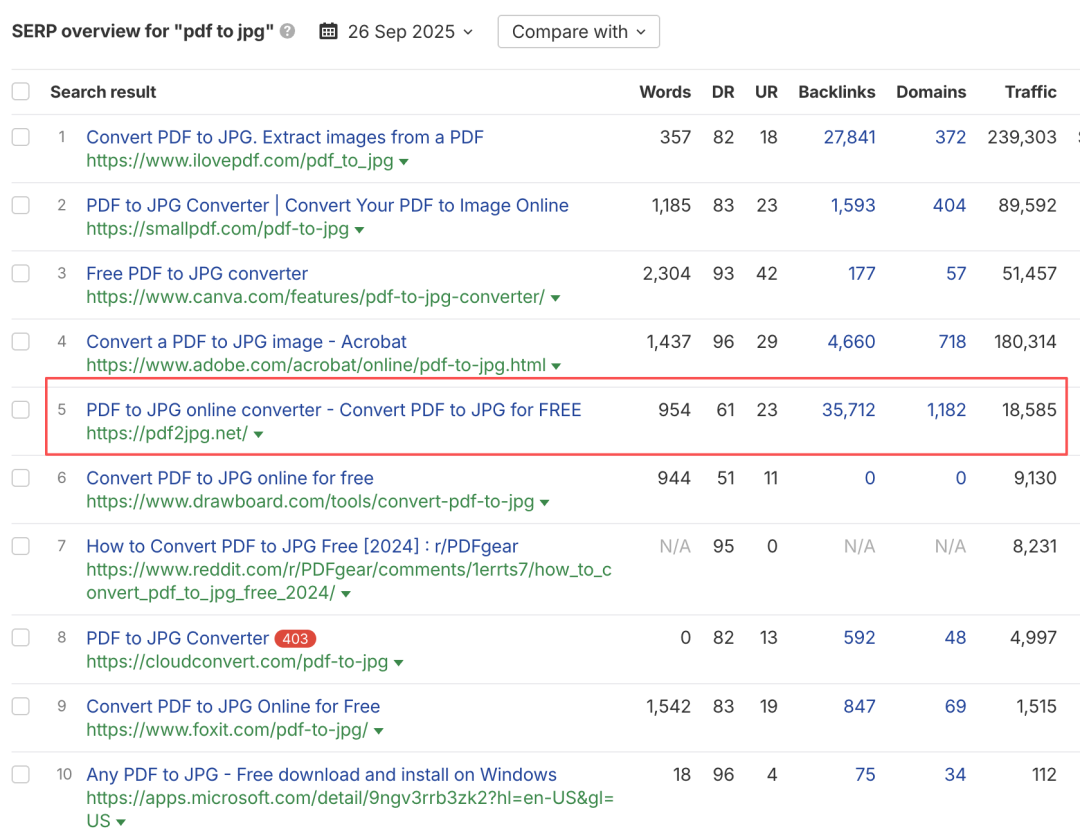
Task: Tick the select-all checkbox in the table header
Action: pyautogui.click(x=21, y=91)
